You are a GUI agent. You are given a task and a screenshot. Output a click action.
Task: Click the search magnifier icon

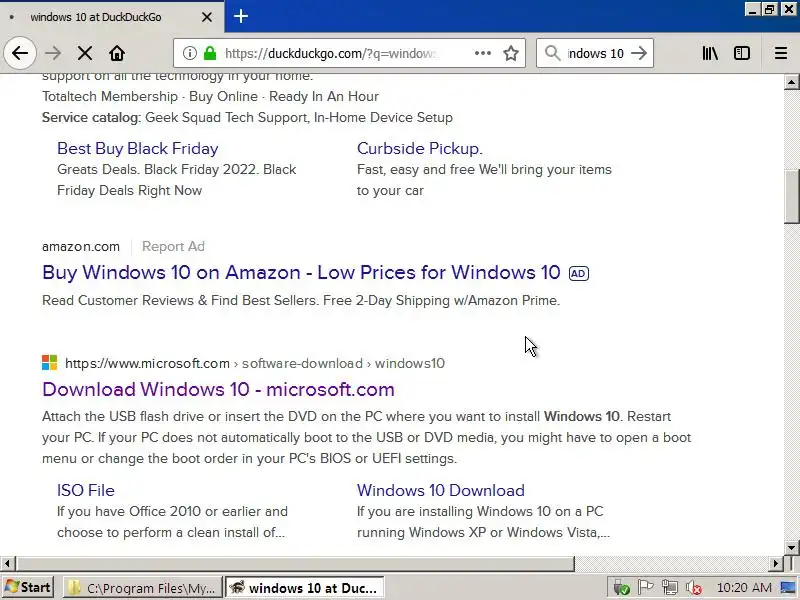552,53
